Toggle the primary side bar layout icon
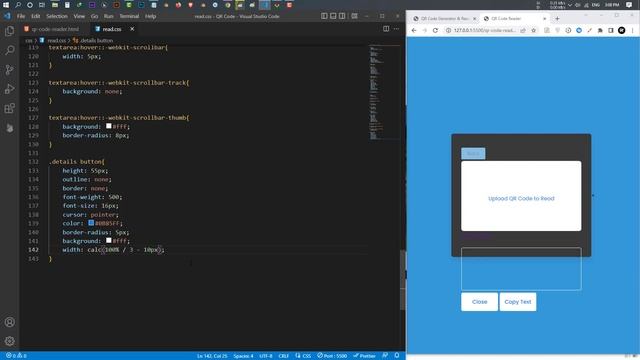The height and width of the screenshot is (360, 640). (324, 16)
